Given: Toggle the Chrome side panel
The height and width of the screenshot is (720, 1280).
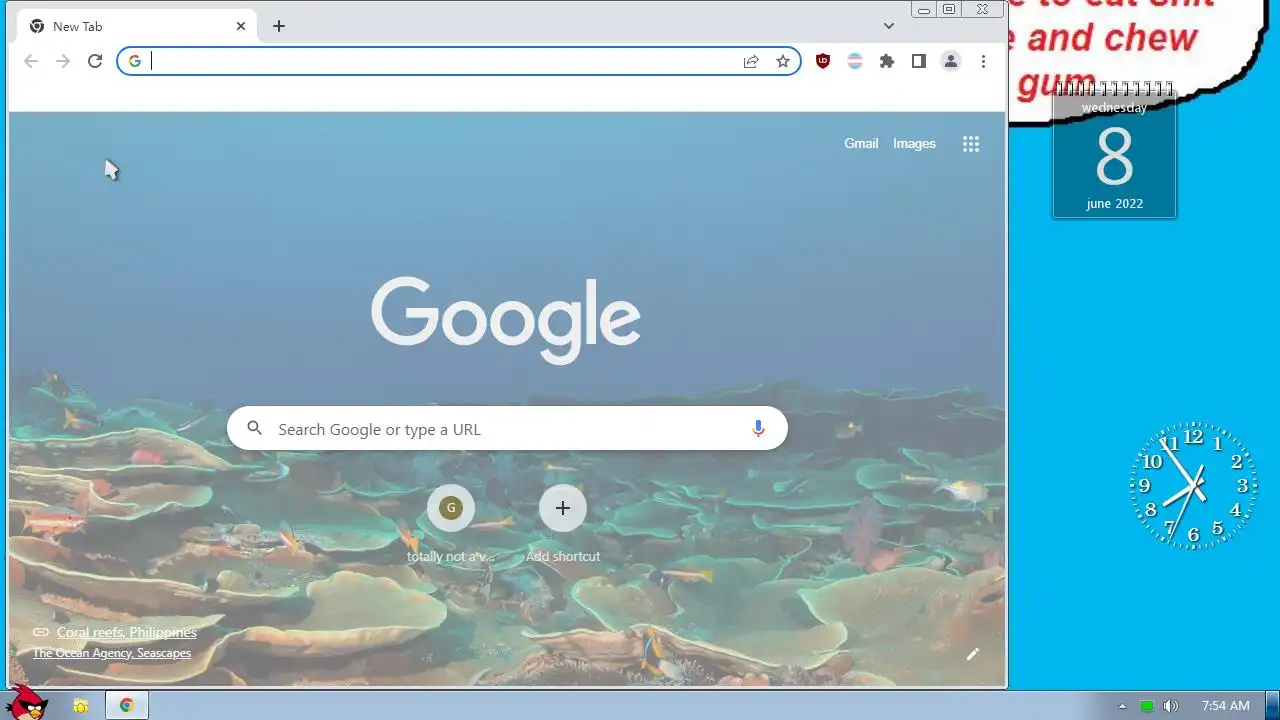Looking at the screenshot, I should pyautogui.click(x=919, y=61).
